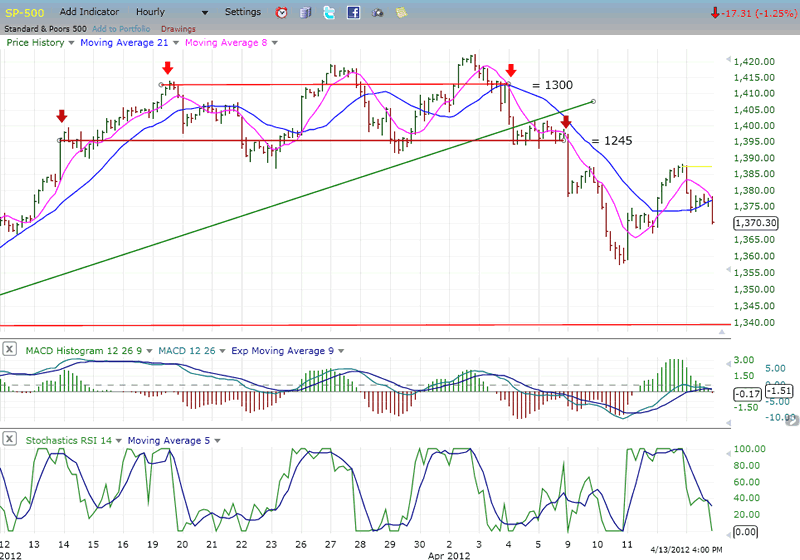Open the Settings menu

[242, 12]
